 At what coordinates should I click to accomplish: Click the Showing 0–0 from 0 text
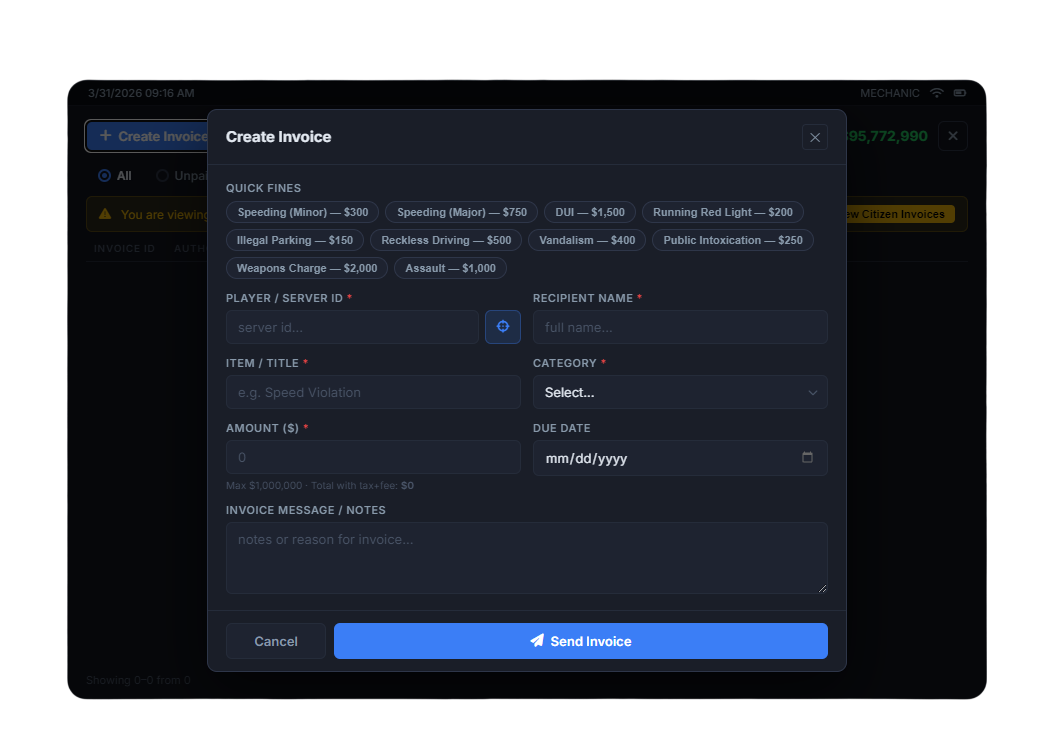click(x=138, y=680)
